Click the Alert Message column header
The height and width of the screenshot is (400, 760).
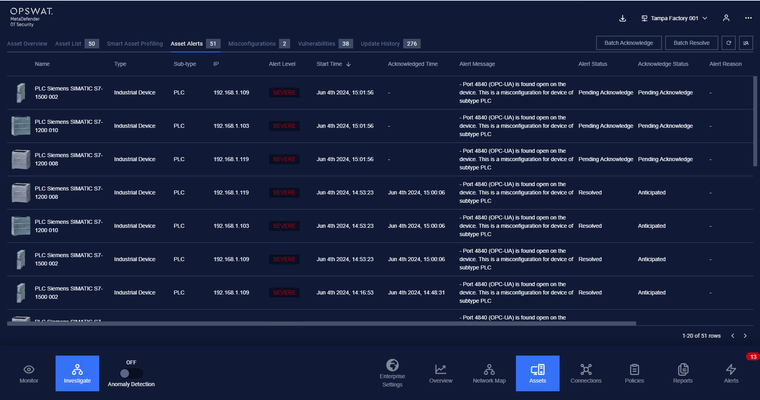pos(477,64)
